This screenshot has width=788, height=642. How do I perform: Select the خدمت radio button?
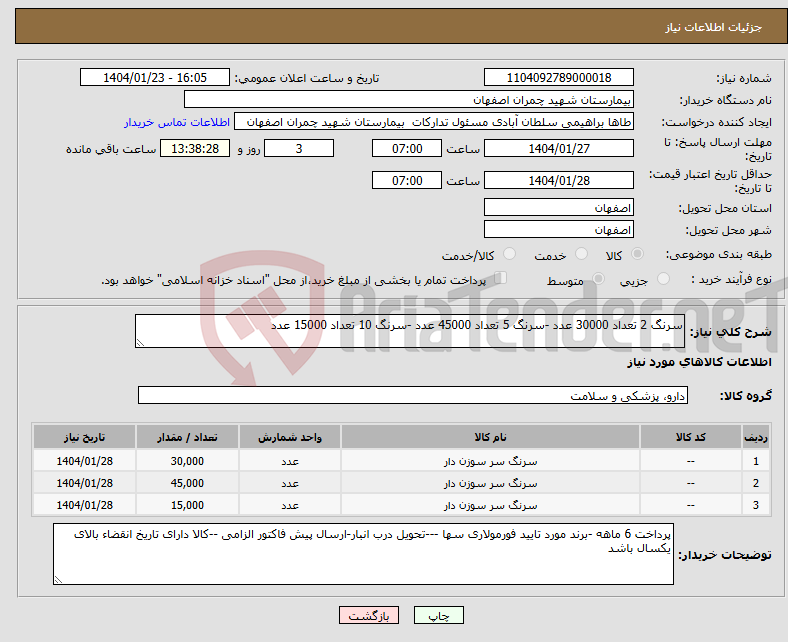tap(581, 254)
